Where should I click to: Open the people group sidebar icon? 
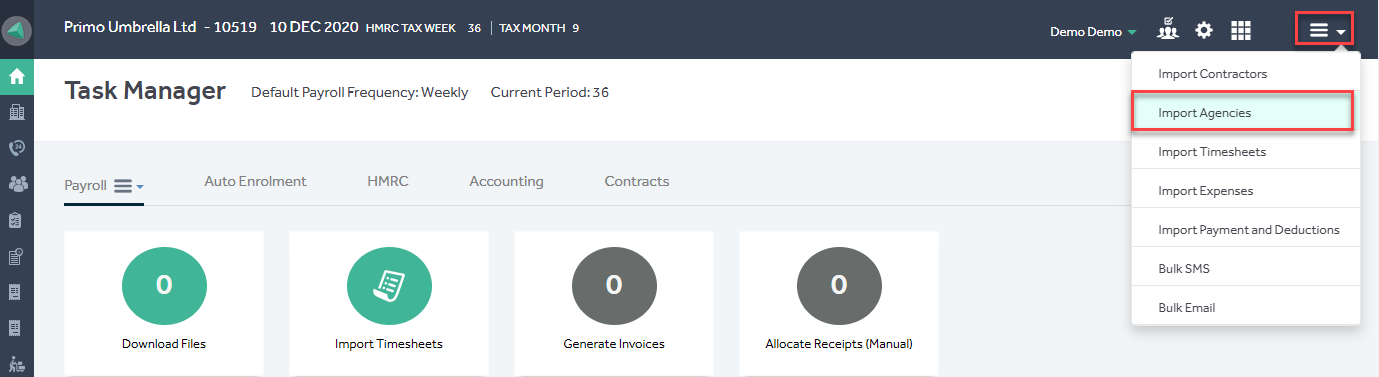[x=16, y=184]
